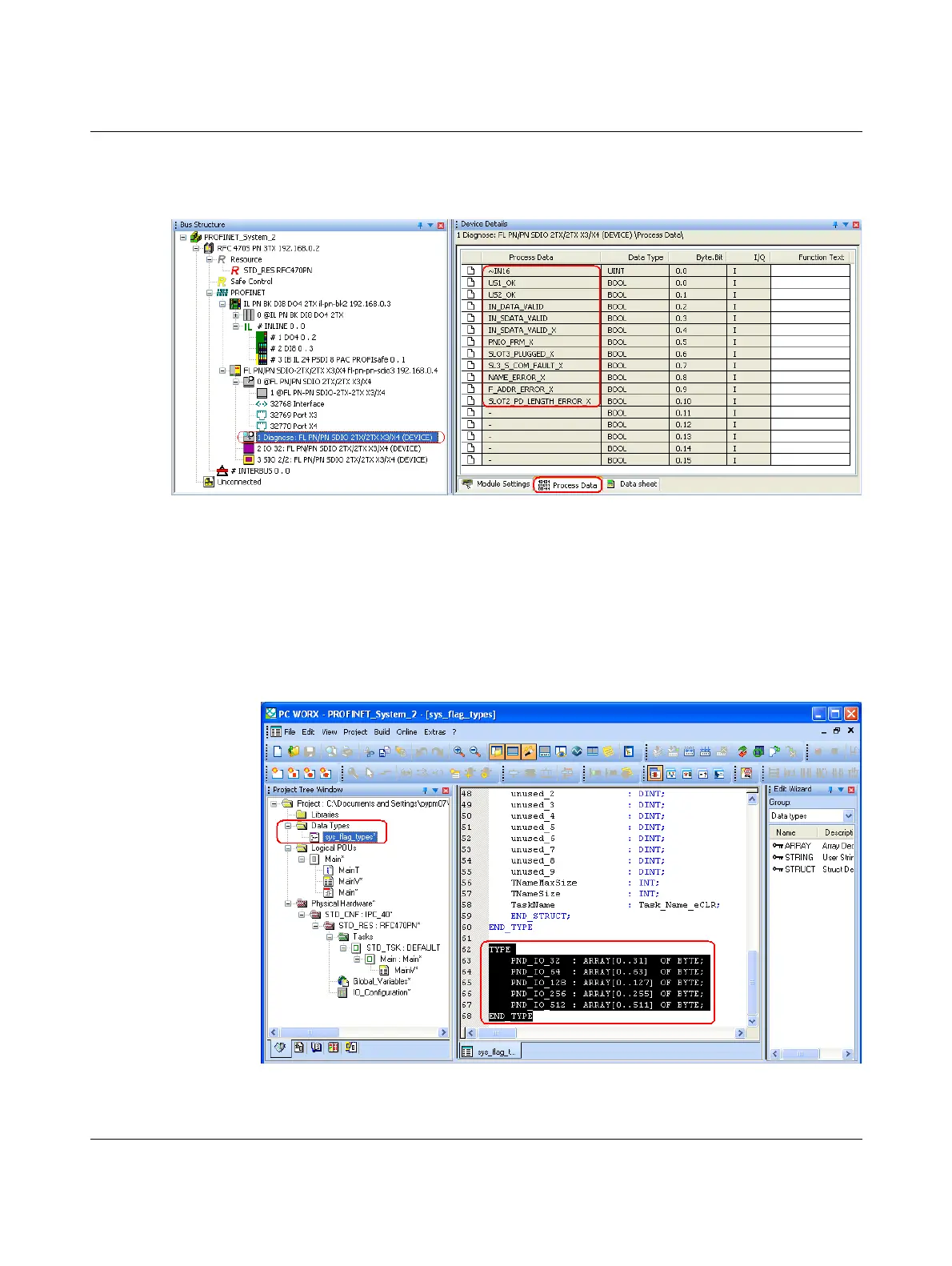The width and height of the screenshot is (952, 1266).
Task: Click the Save icon in PC WORX toolbar
Action: (310, 751)
